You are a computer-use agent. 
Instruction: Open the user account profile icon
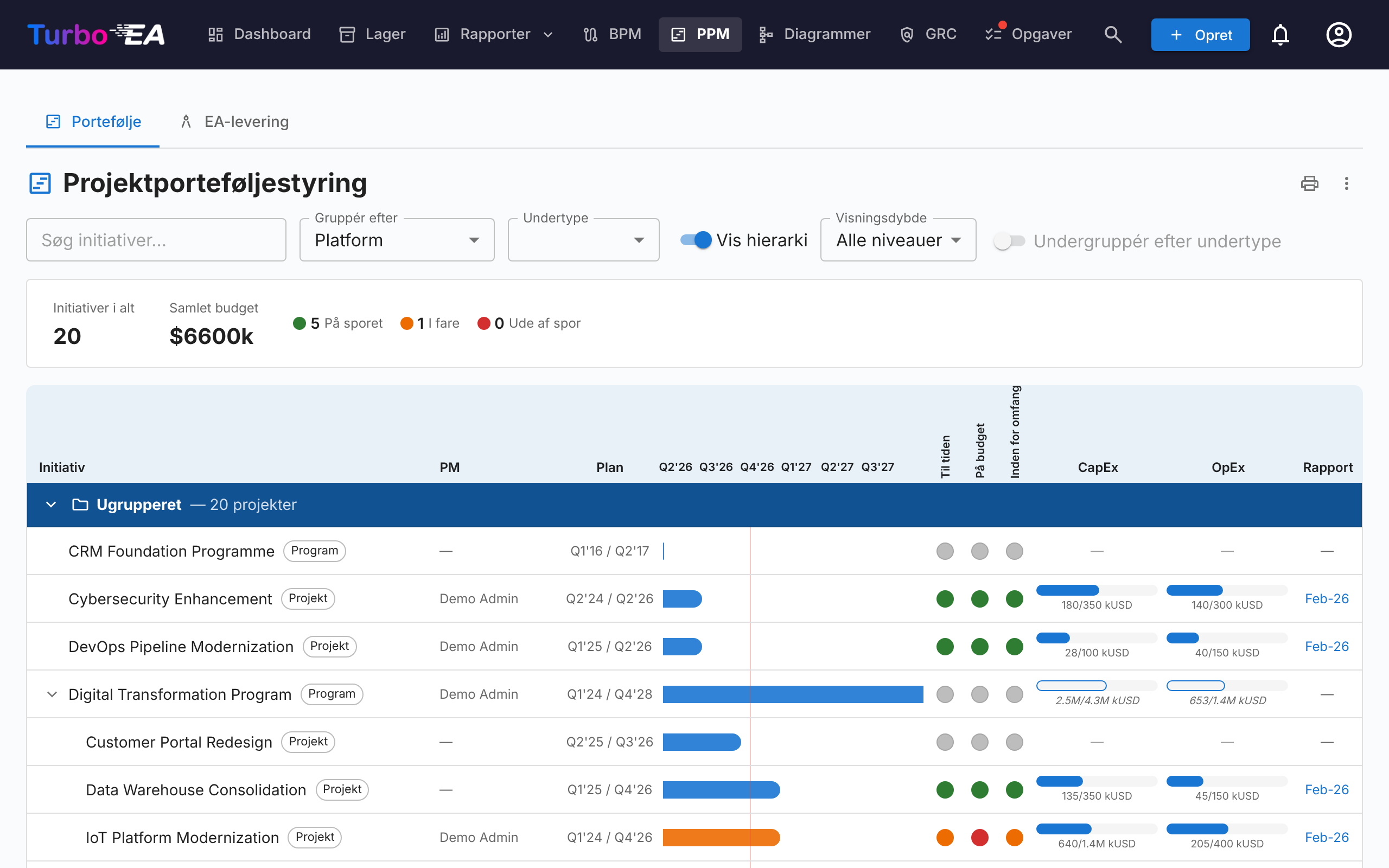[1339, 34]
